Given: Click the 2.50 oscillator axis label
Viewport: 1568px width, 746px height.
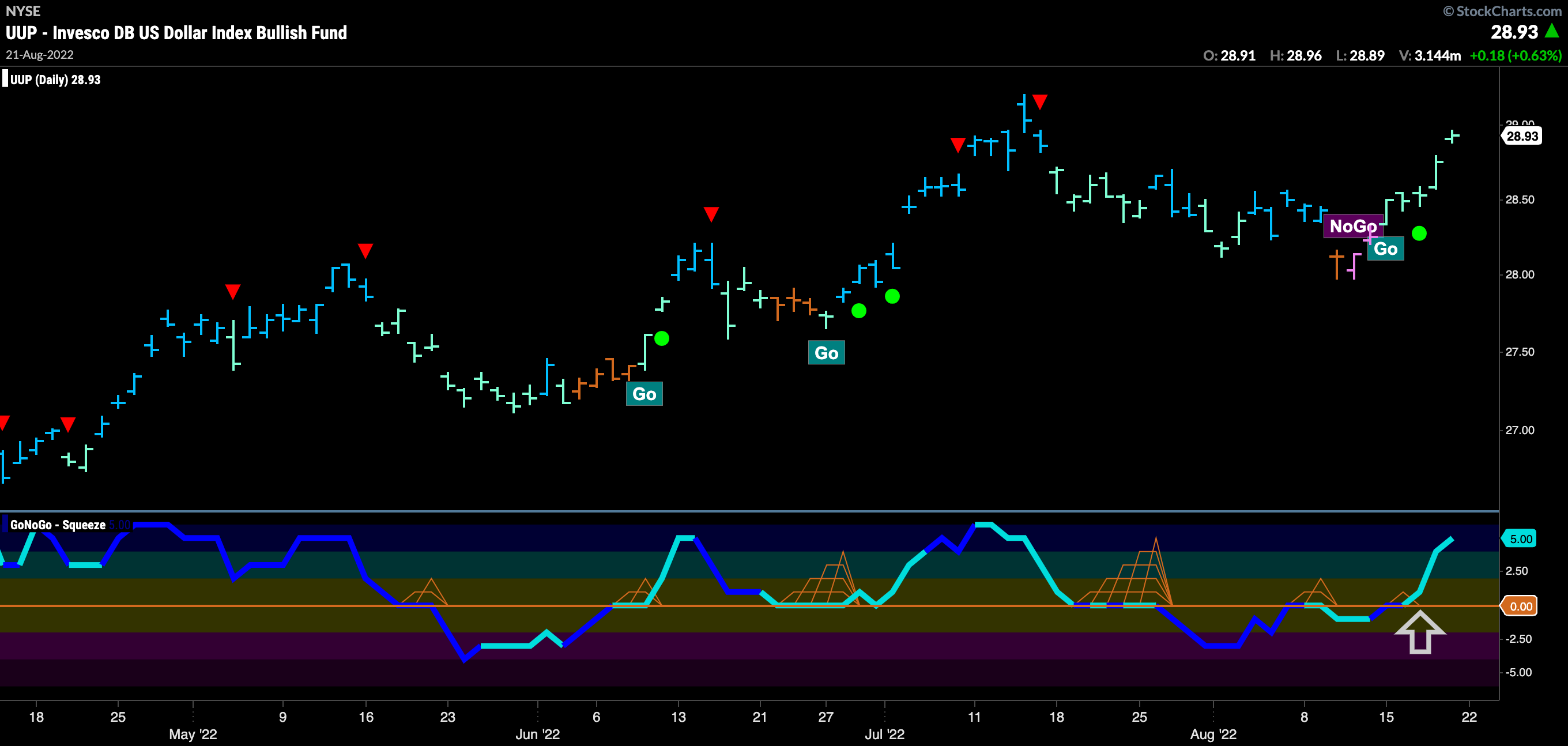Looking at the screenshot, I should coord(1517,571).
